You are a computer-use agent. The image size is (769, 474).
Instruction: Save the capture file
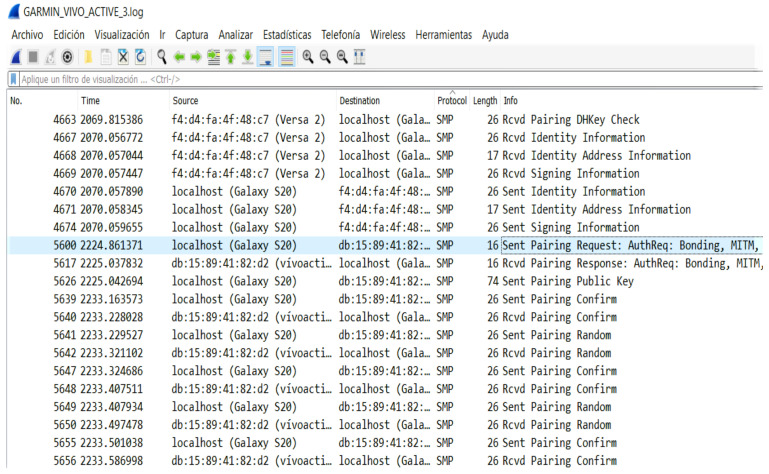point(105,57)
